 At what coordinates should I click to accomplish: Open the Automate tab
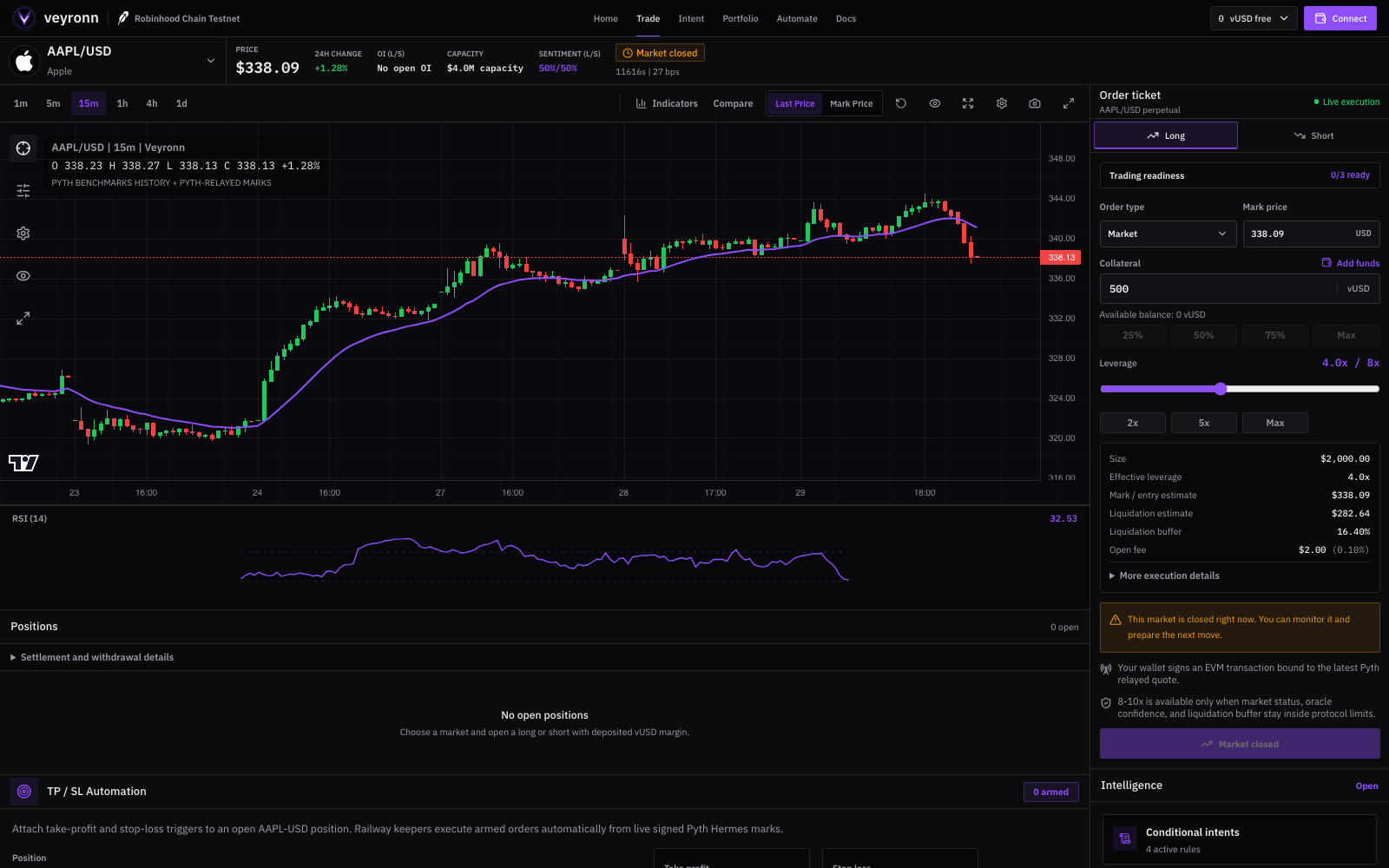pyautogui.click(x=797, y=18)
